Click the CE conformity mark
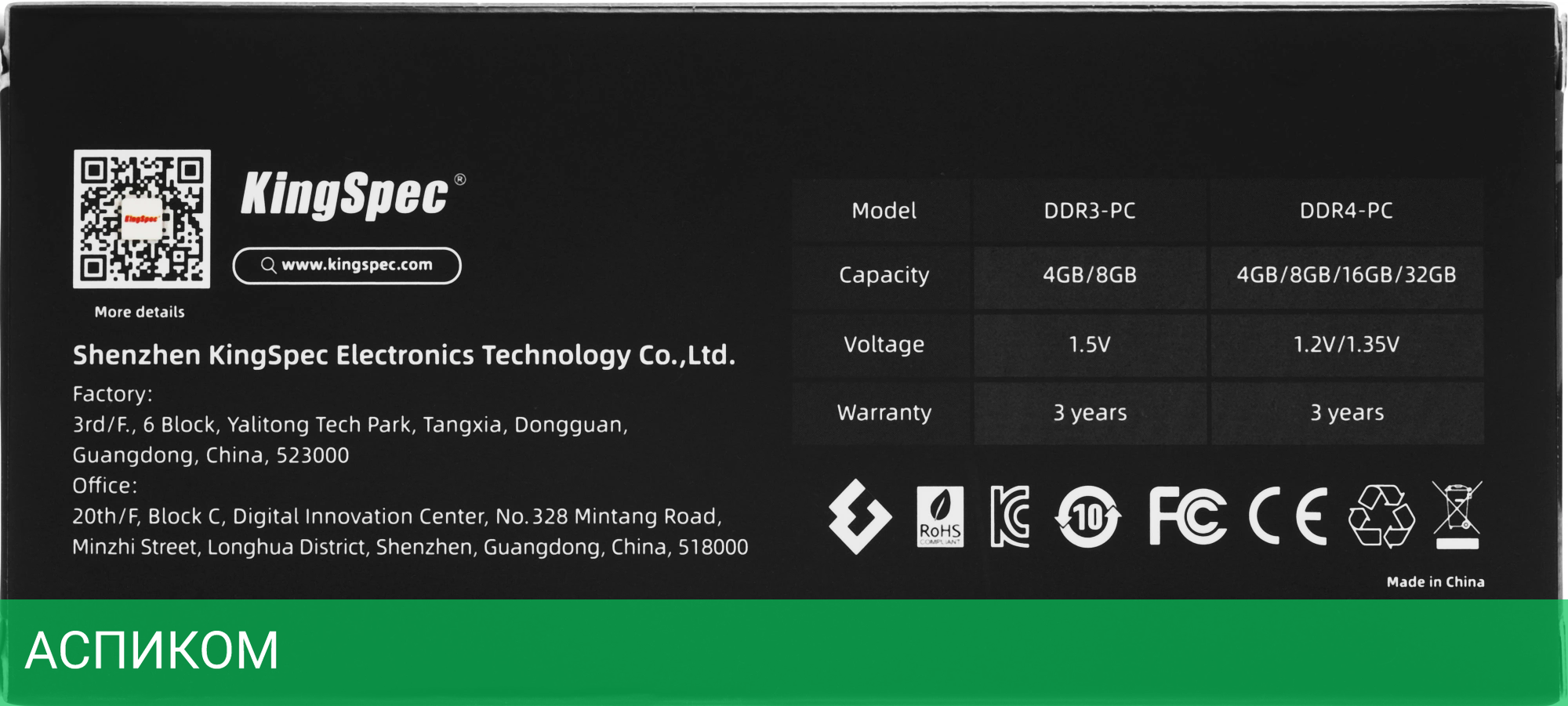The height and width of the screenshot is (706, 1568). pyautogui.click(x=1288, y=516)
